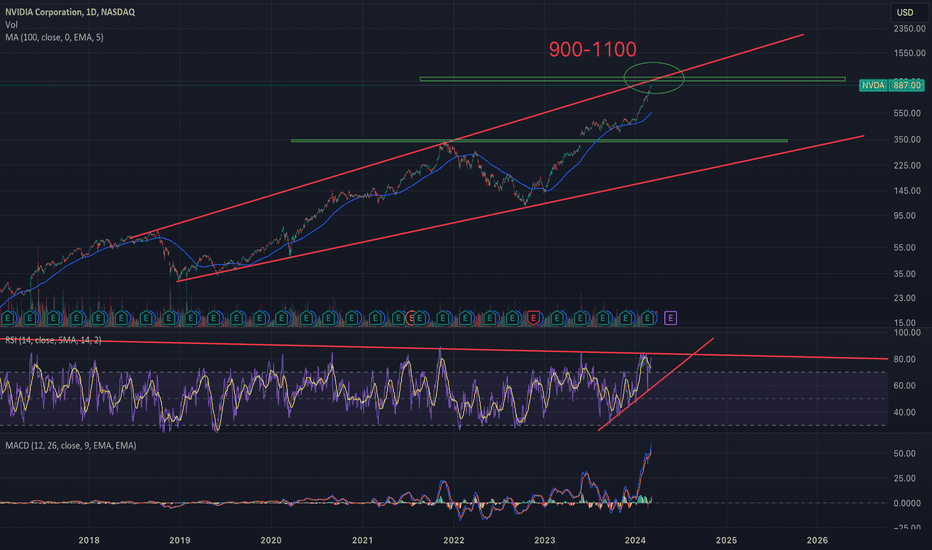Click the 887.00 current price label
Viewport: 932px width, 550px height.
pos(907,86)
